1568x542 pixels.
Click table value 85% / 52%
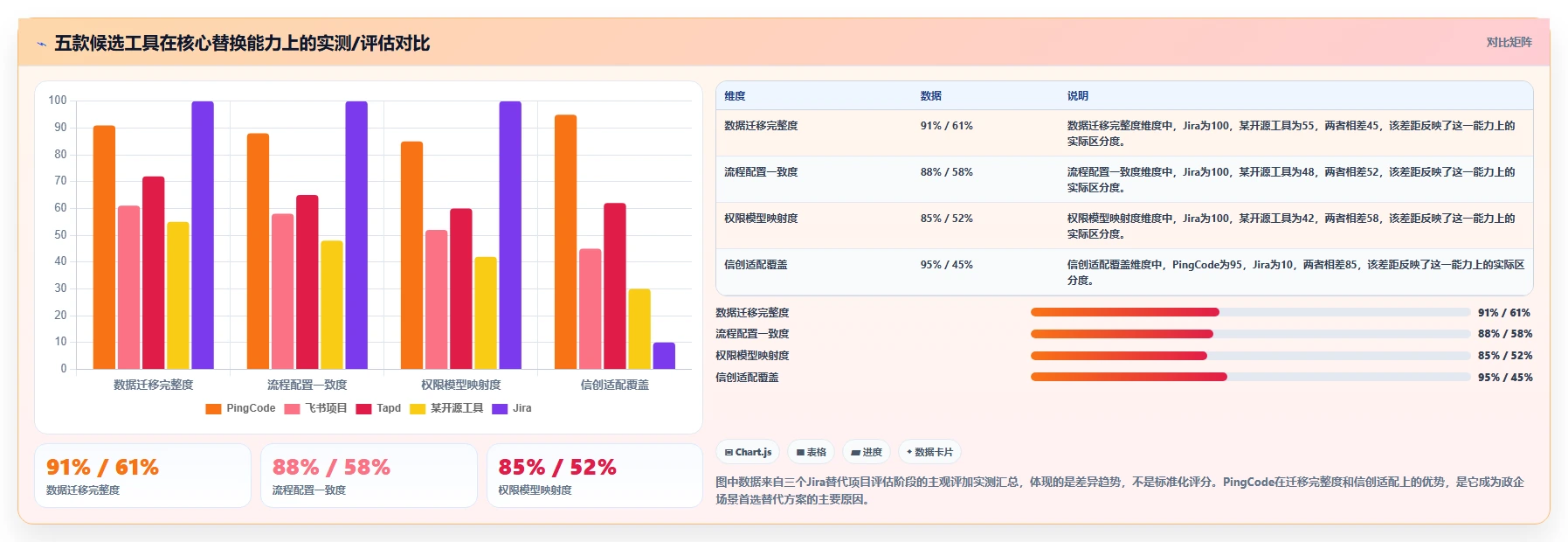point(946,219)
